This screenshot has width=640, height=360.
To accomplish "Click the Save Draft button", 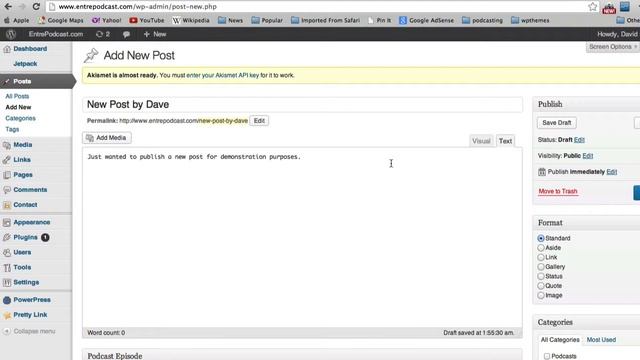I will pos(556,123).
